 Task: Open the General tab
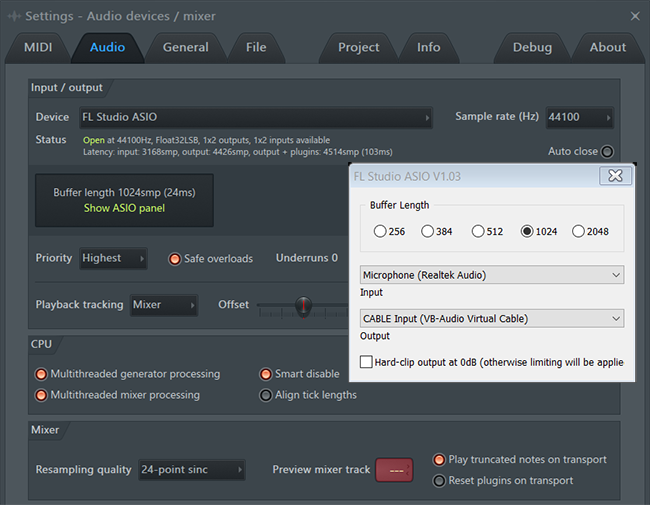coord(185,47)
